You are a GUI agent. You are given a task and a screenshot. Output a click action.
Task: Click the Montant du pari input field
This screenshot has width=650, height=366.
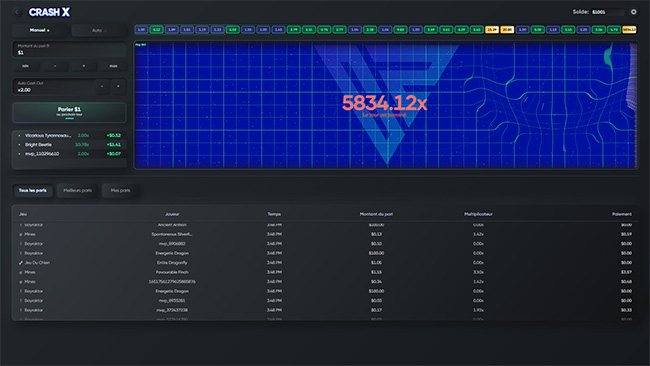point(69,50)
